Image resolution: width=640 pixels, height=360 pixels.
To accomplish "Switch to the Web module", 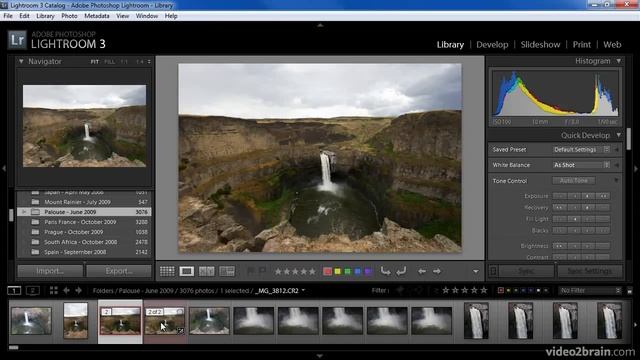I will pos(612,44).
